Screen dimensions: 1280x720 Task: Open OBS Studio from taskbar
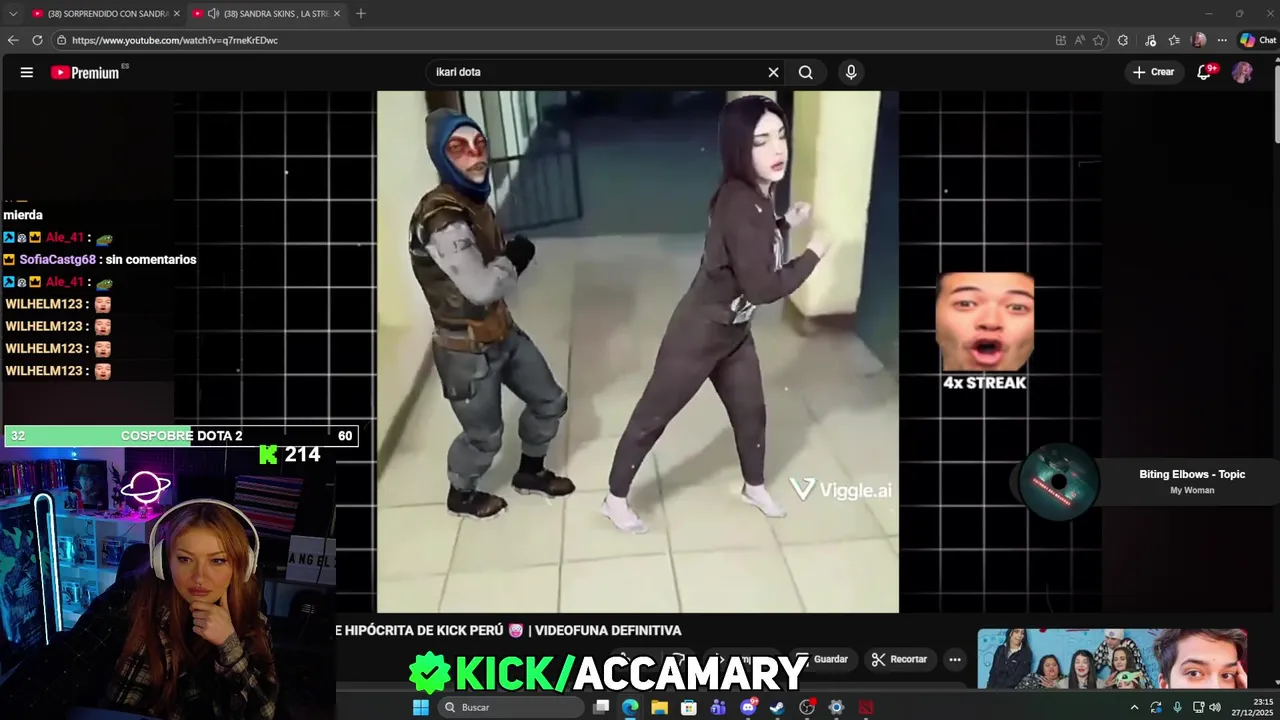[x=807, y=707]
